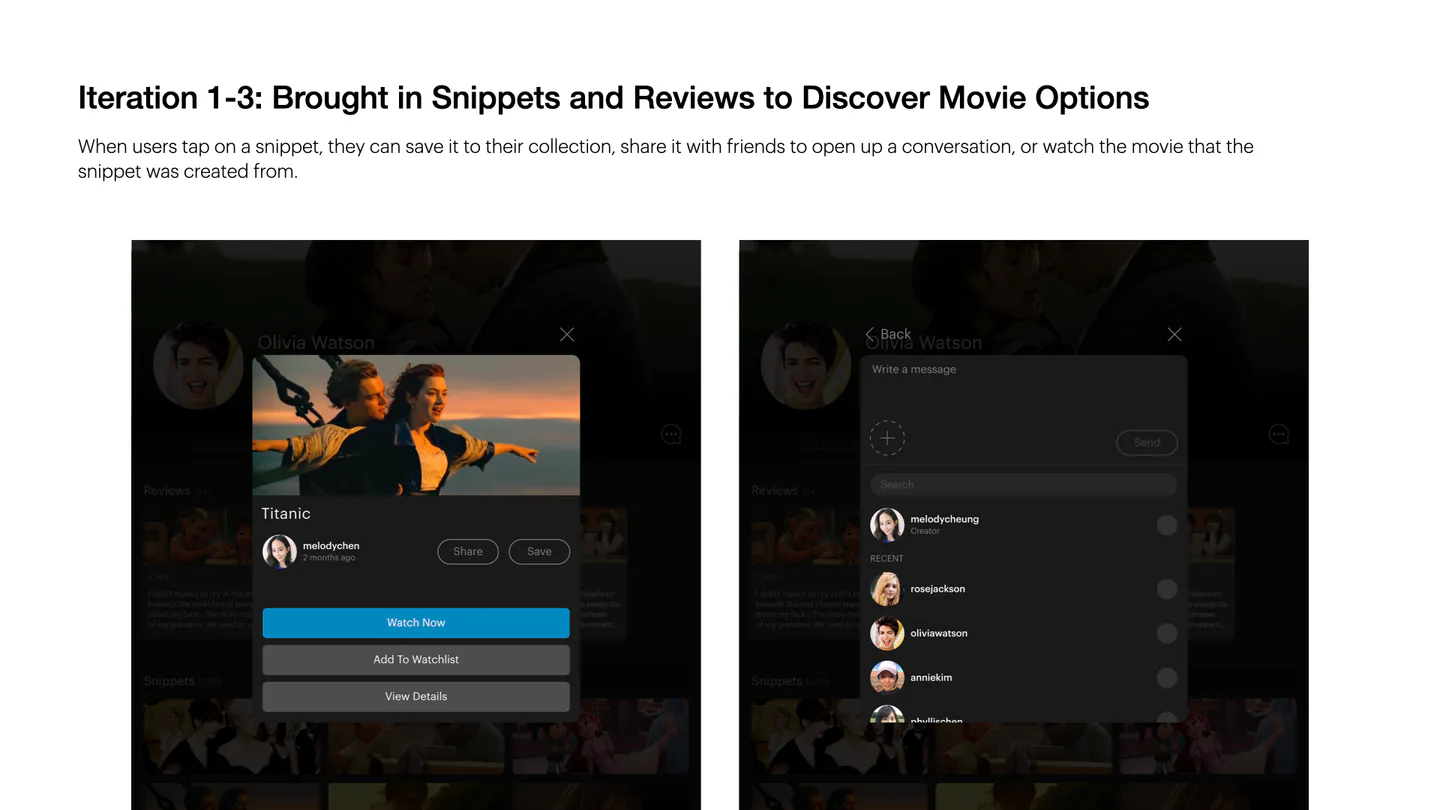Open the chat bubble icon on right screen
The width and height of the screenshot is (1440, 810).
(x=1279, y=434)
